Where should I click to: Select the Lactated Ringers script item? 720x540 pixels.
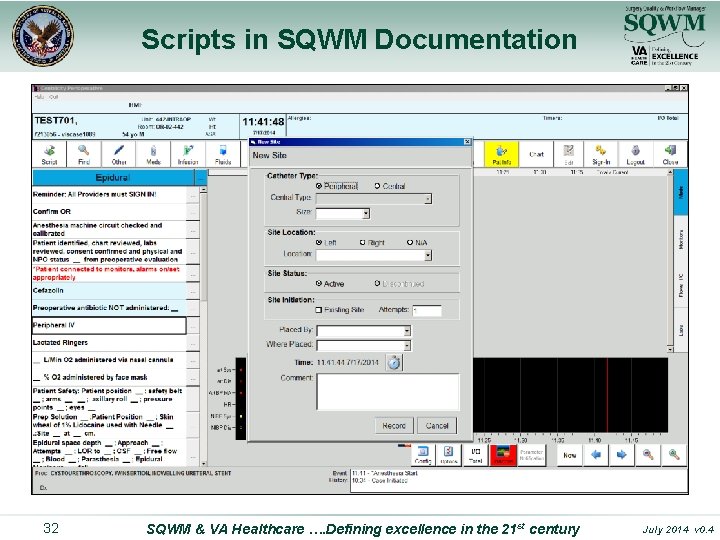pyautogui.click(x=109, y=343)
